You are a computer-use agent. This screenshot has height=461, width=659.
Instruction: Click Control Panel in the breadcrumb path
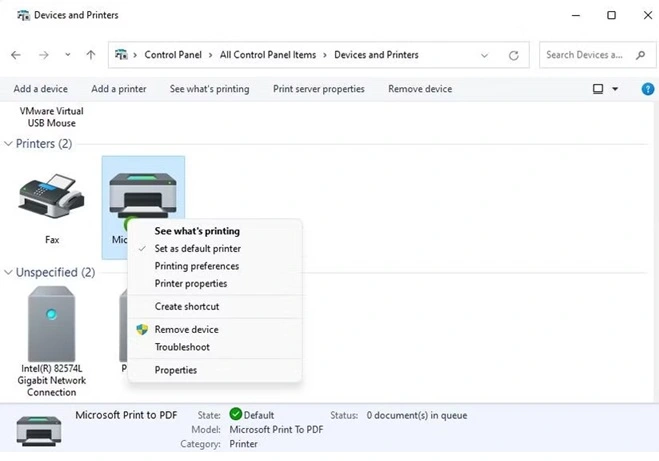coord(175,55)
